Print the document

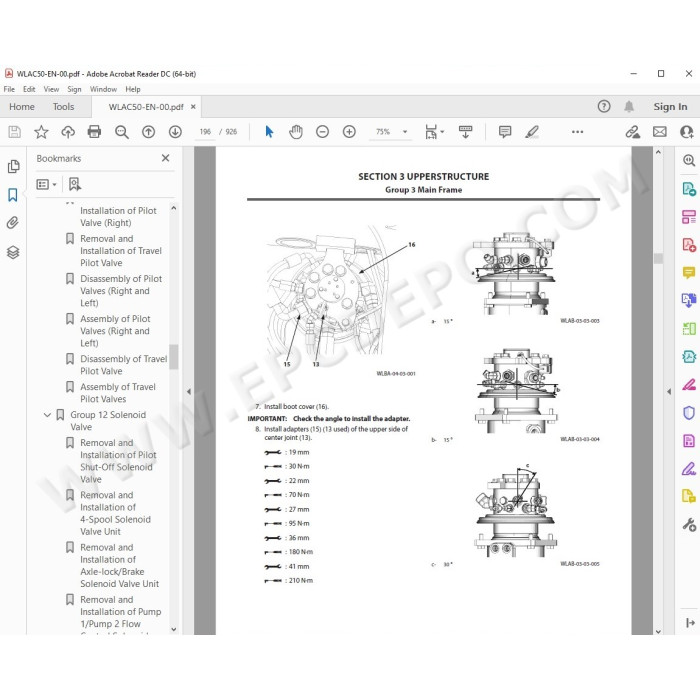click(94, 132)
